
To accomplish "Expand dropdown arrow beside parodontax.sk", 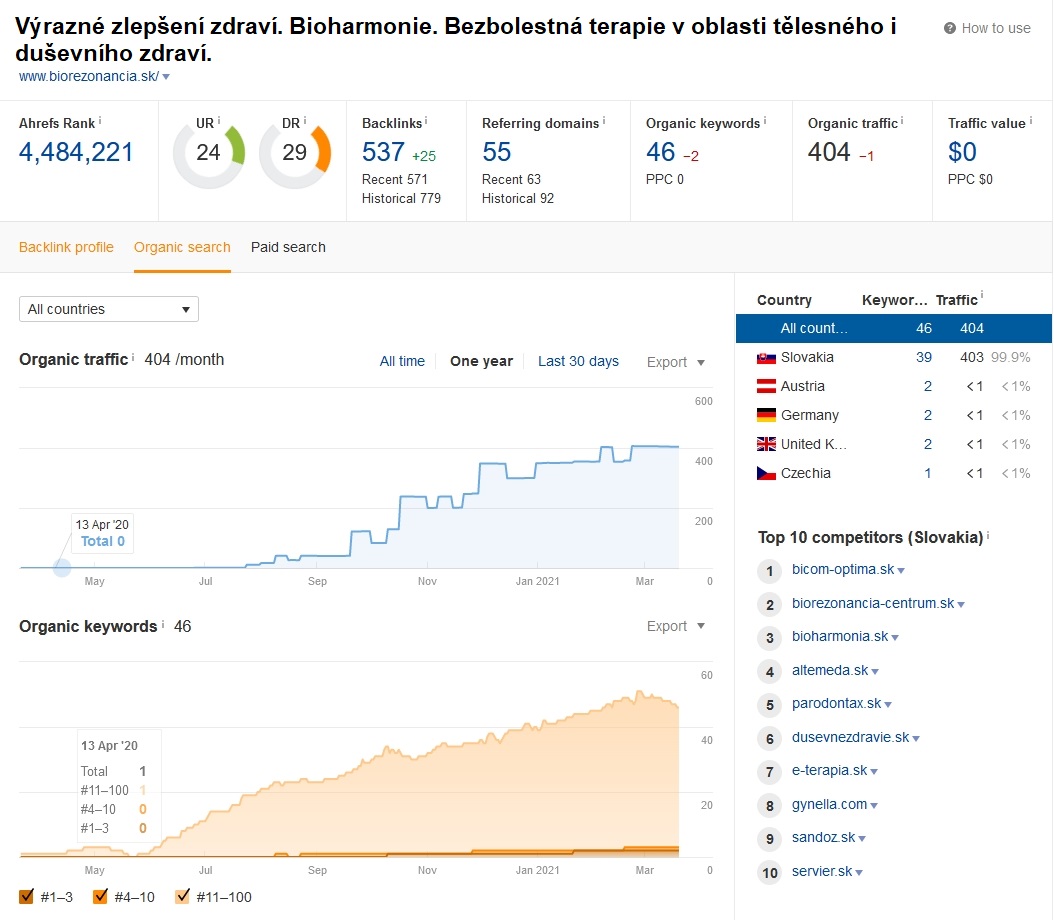I will click(889, 705).
